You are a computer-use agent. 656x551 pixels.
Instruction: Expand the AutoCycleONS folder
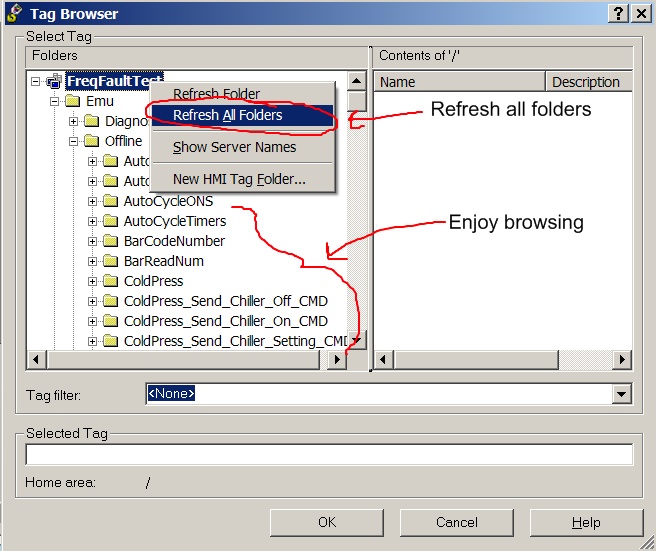pos(92,202)
